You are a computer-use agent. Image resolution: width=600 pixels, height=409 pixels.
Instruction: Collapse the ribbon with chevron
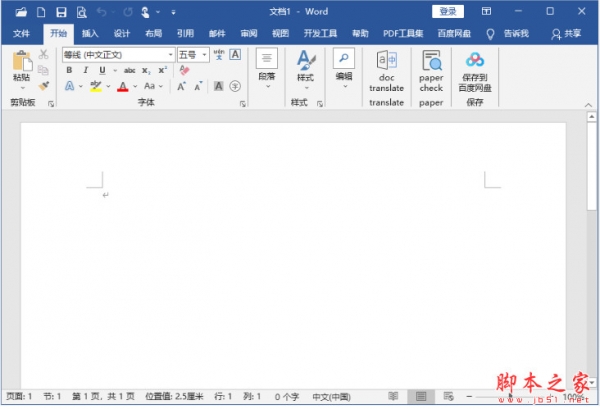[x=588, y=105]
